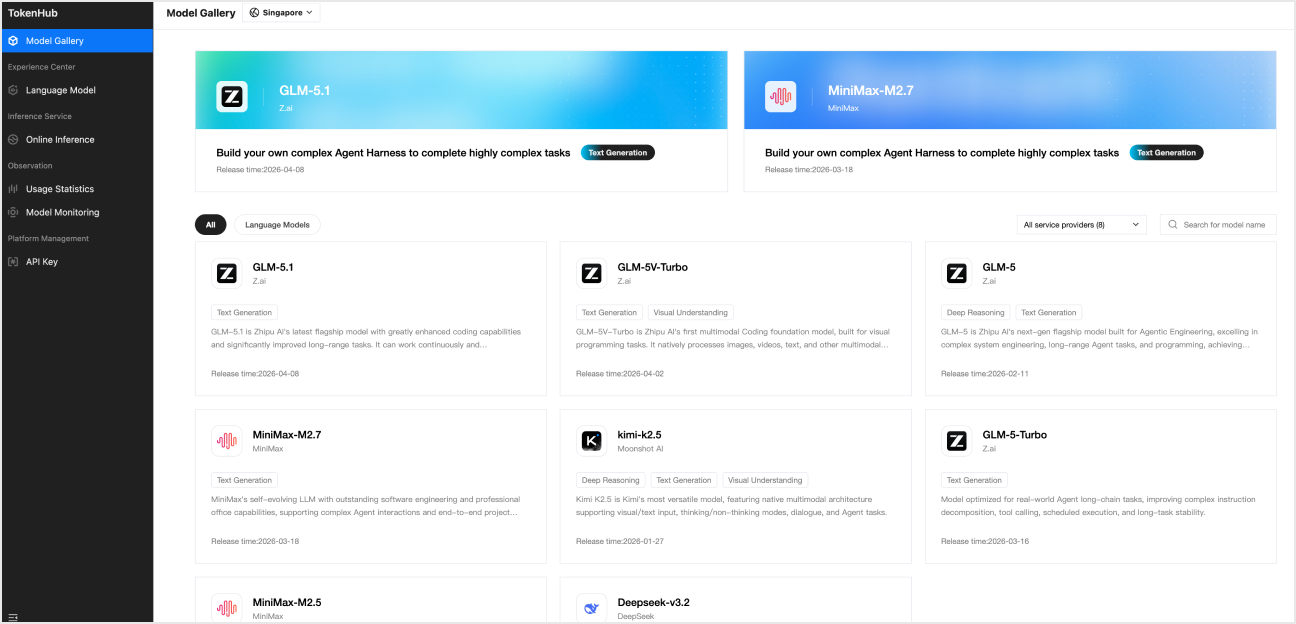Click the "Release time:2026-04-02" text
Screen dimensions: 1296x624
[x=620, y=373]
